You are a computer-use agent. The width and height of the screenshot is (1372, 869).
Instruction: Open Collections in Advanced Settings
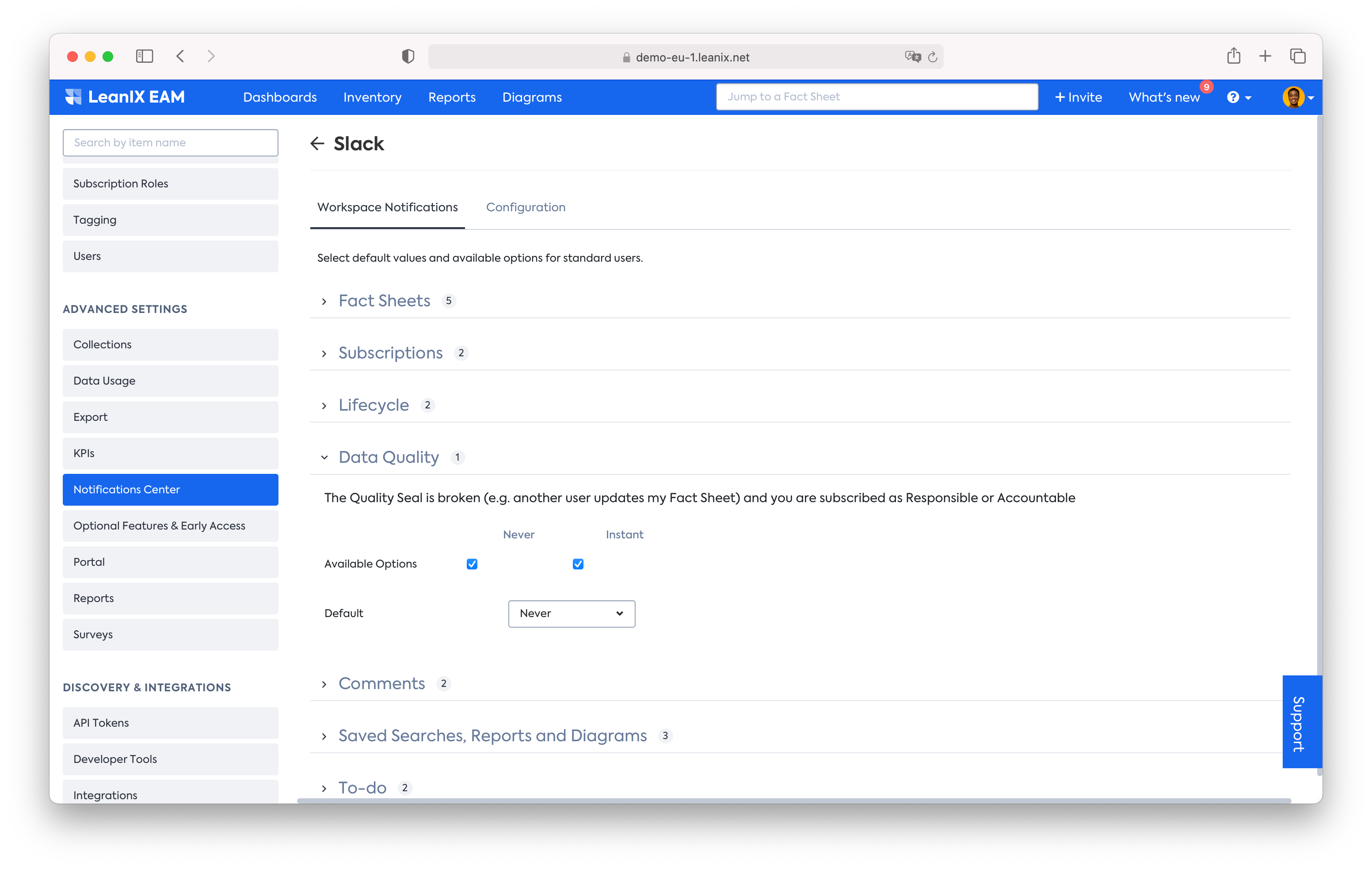point(170,345)
